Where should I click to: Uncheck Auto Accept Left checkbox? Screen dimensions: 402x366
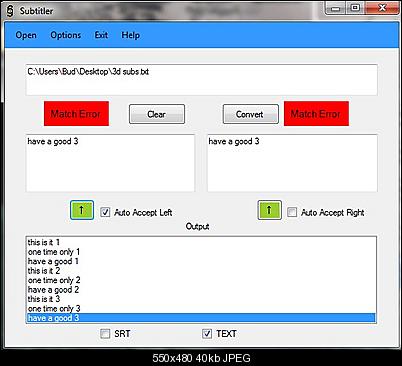[x=105, y=212]
